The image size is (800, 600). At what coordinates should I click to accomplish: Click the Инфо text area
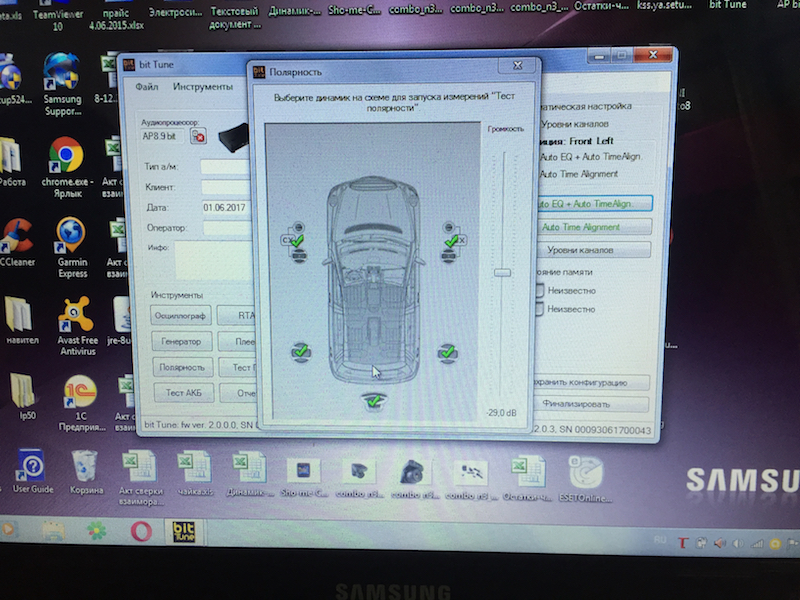pos(214,260)
